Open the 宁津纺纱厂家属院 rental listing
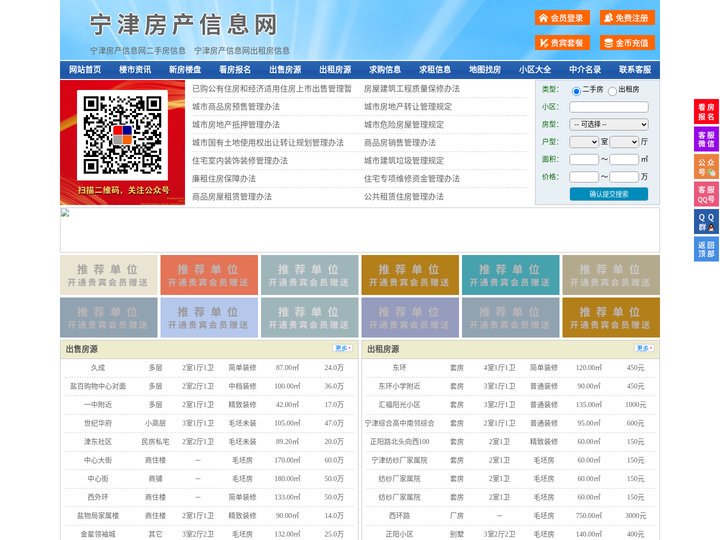 pos(399,460)
